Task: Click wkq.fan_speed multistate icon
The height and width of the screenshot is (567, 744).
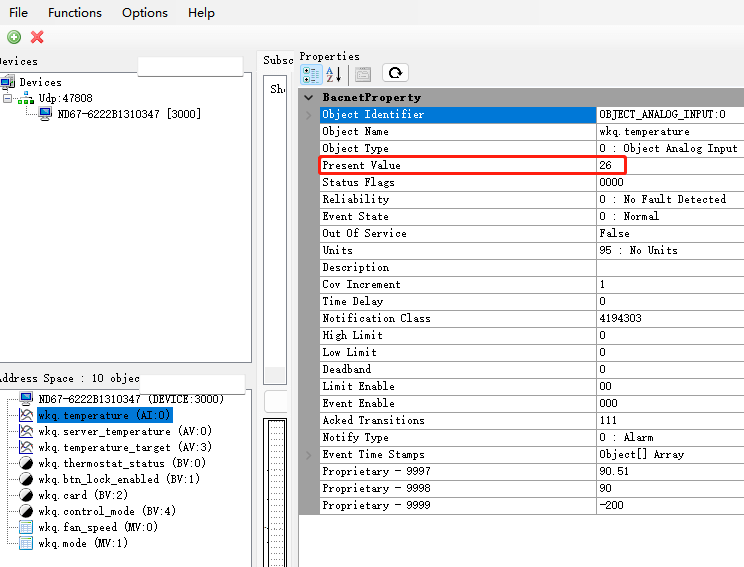Action: [x=26, y=527]
